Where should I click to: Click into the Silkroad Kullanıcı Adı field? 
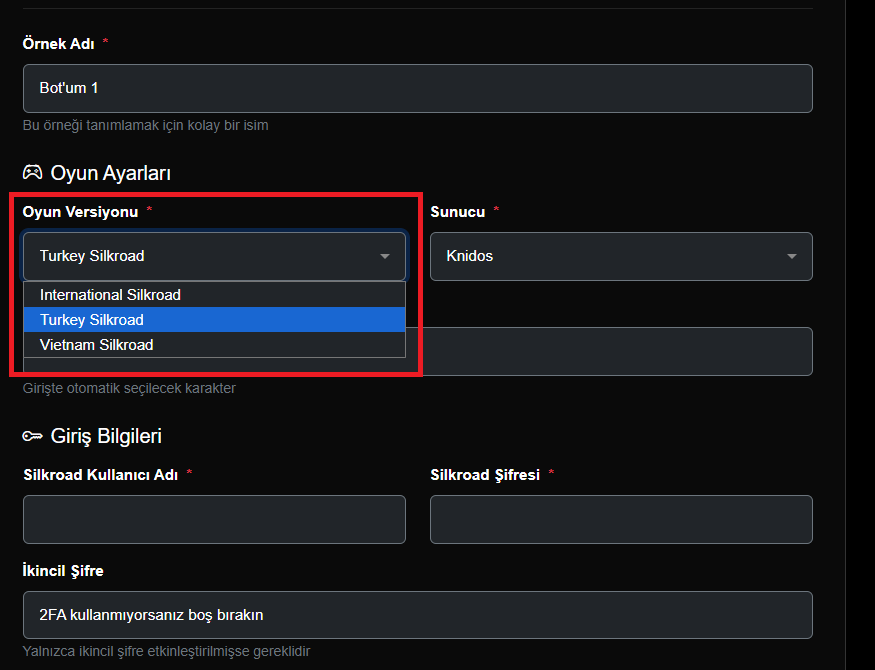(x=214, y=519)
